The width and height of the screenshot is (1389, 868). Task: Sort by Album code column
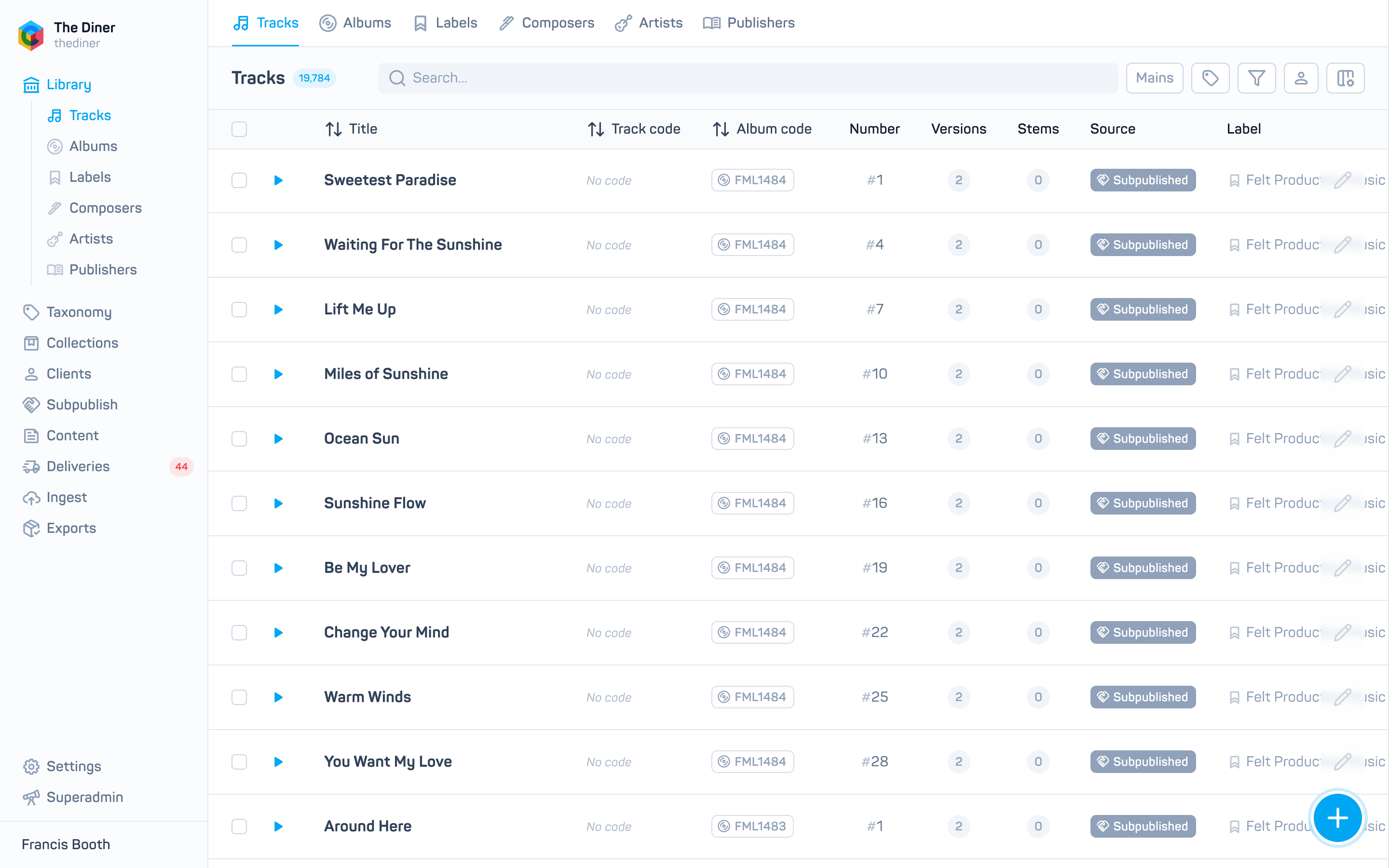(x=762, y=129)
